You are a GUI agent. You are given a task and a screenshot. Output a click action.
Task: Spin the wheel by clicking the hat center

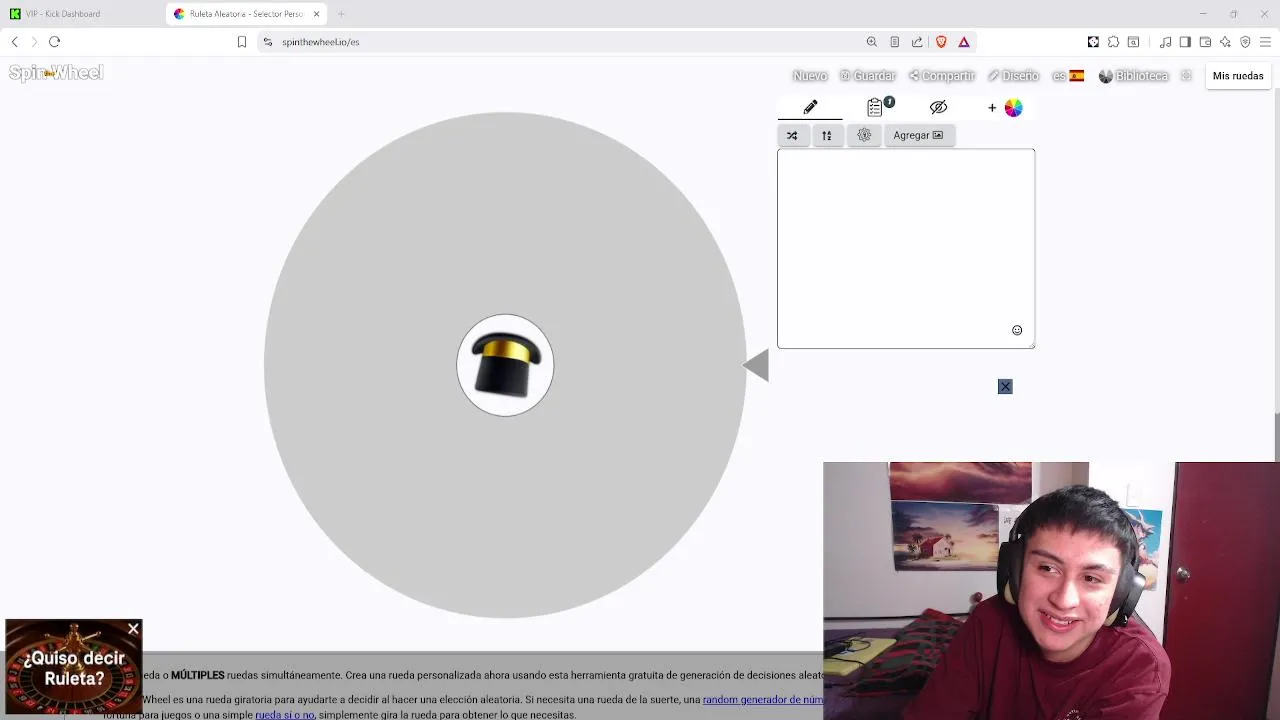pos(505,365)
